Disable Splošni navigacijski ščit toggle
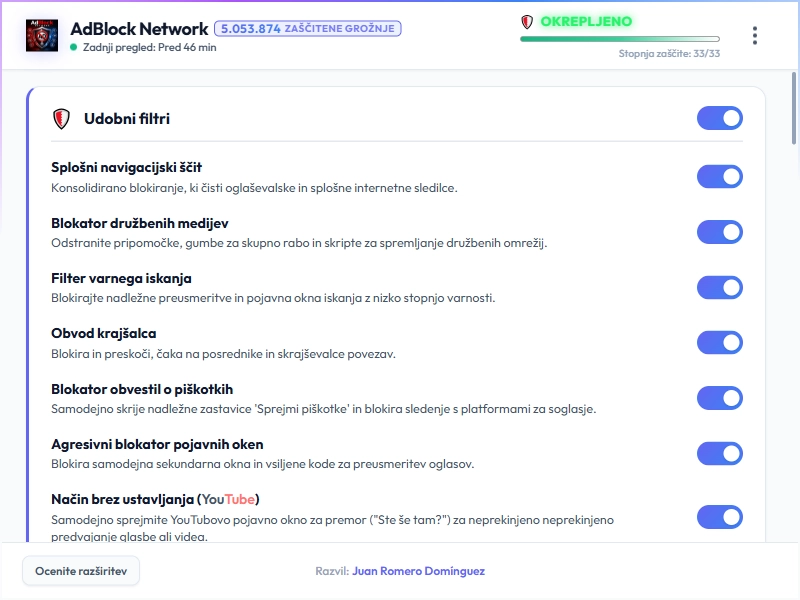The image size is (800, 600). coord(719,177)
